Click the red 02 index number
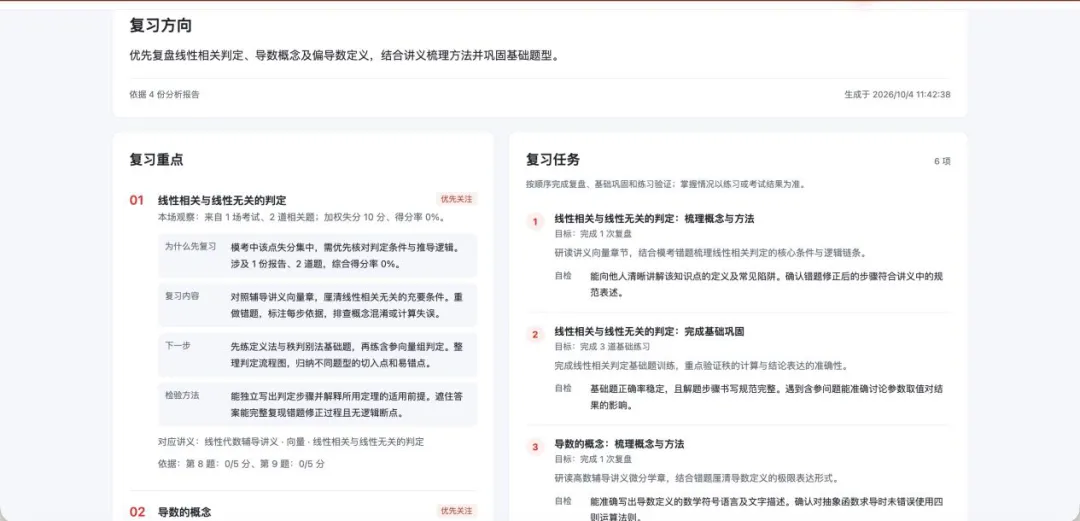Viewport: 1080px width, 521px height. coord(137,512)
